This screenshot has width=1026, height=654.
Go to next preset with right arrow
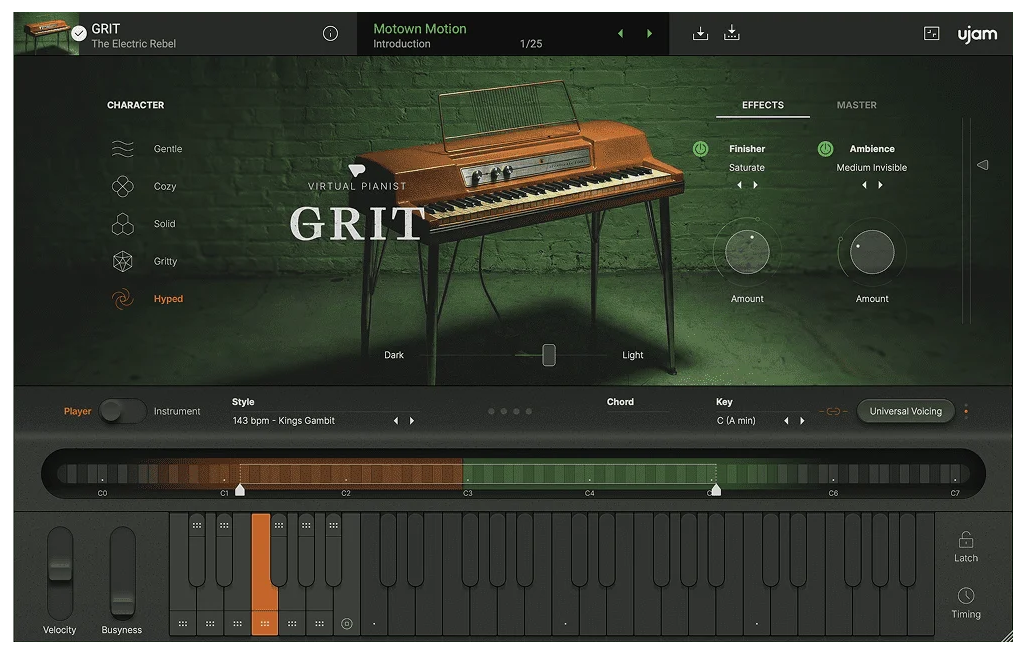(649, 34)
